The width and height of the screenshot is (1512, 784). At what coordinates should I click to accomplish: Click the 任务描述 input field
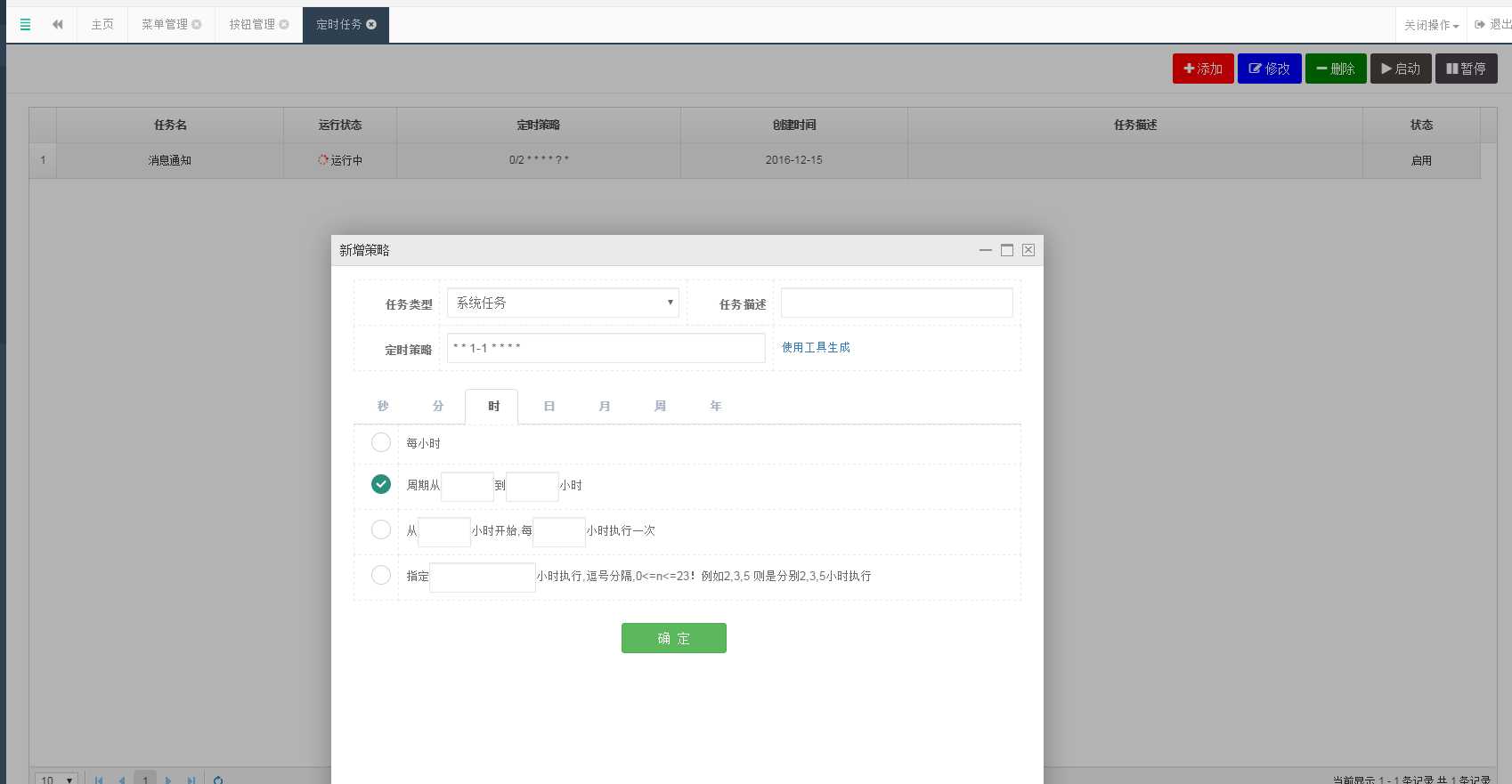click(x=897, y=303)
